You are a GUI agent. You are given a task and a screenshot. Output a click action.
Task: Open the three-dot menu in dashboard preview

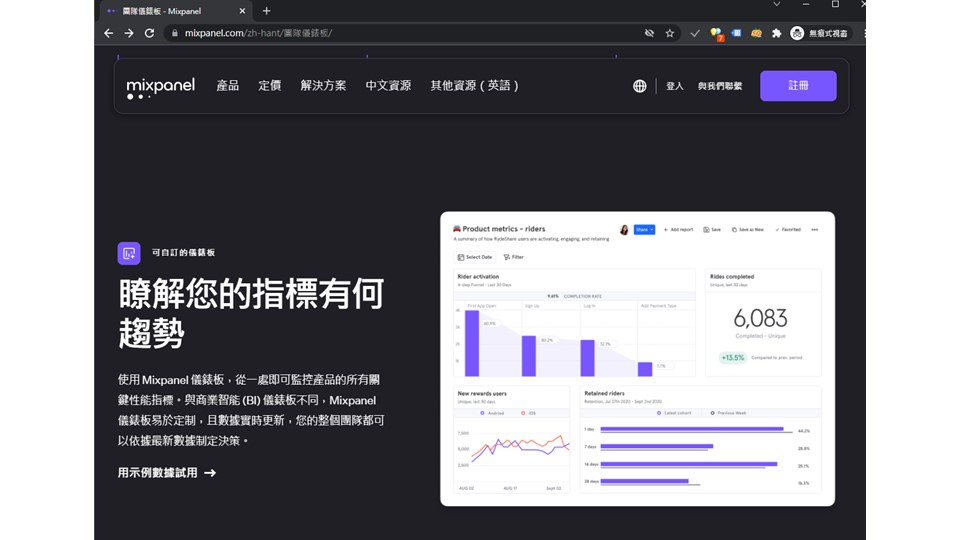[814, 230]
